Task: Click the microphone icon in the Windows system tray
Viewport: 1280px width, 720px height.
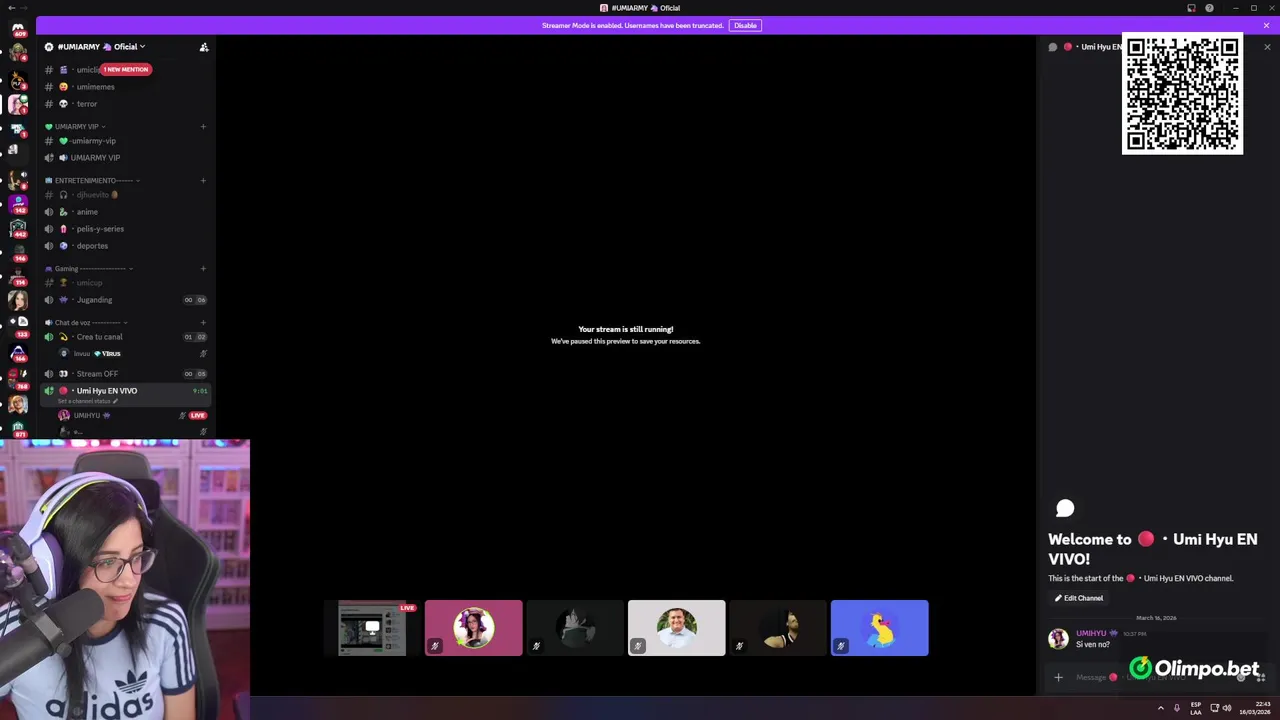Action: 1177,708
